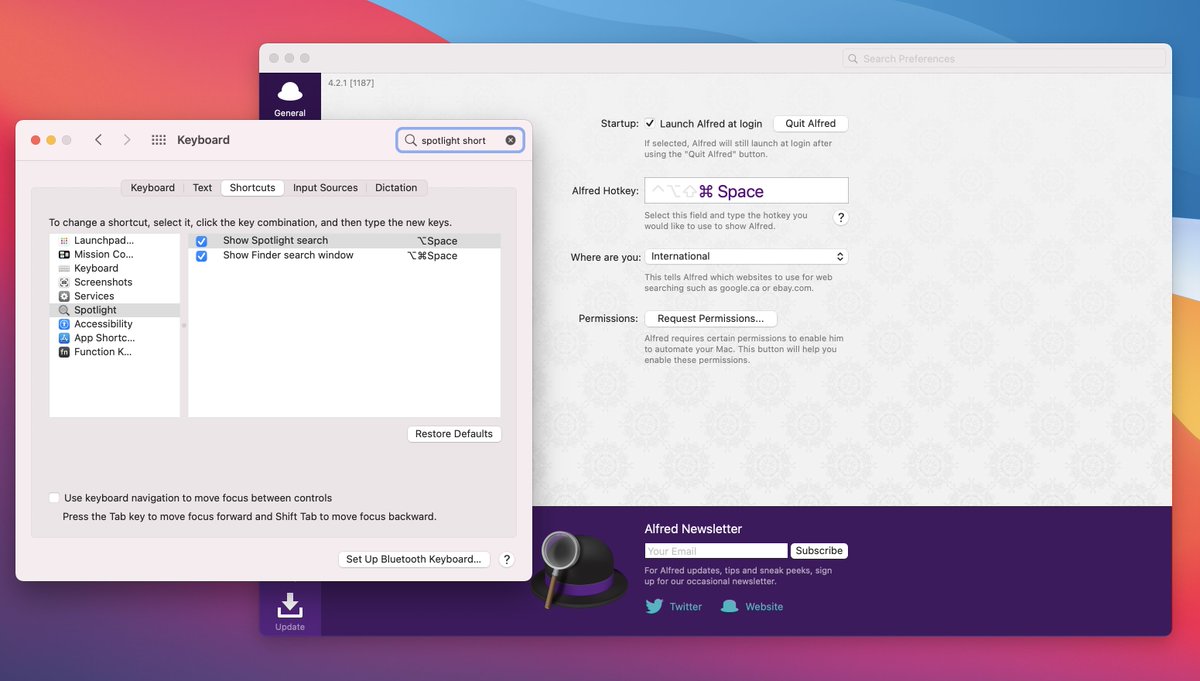Select Mission Control category icon

point(64,255)
